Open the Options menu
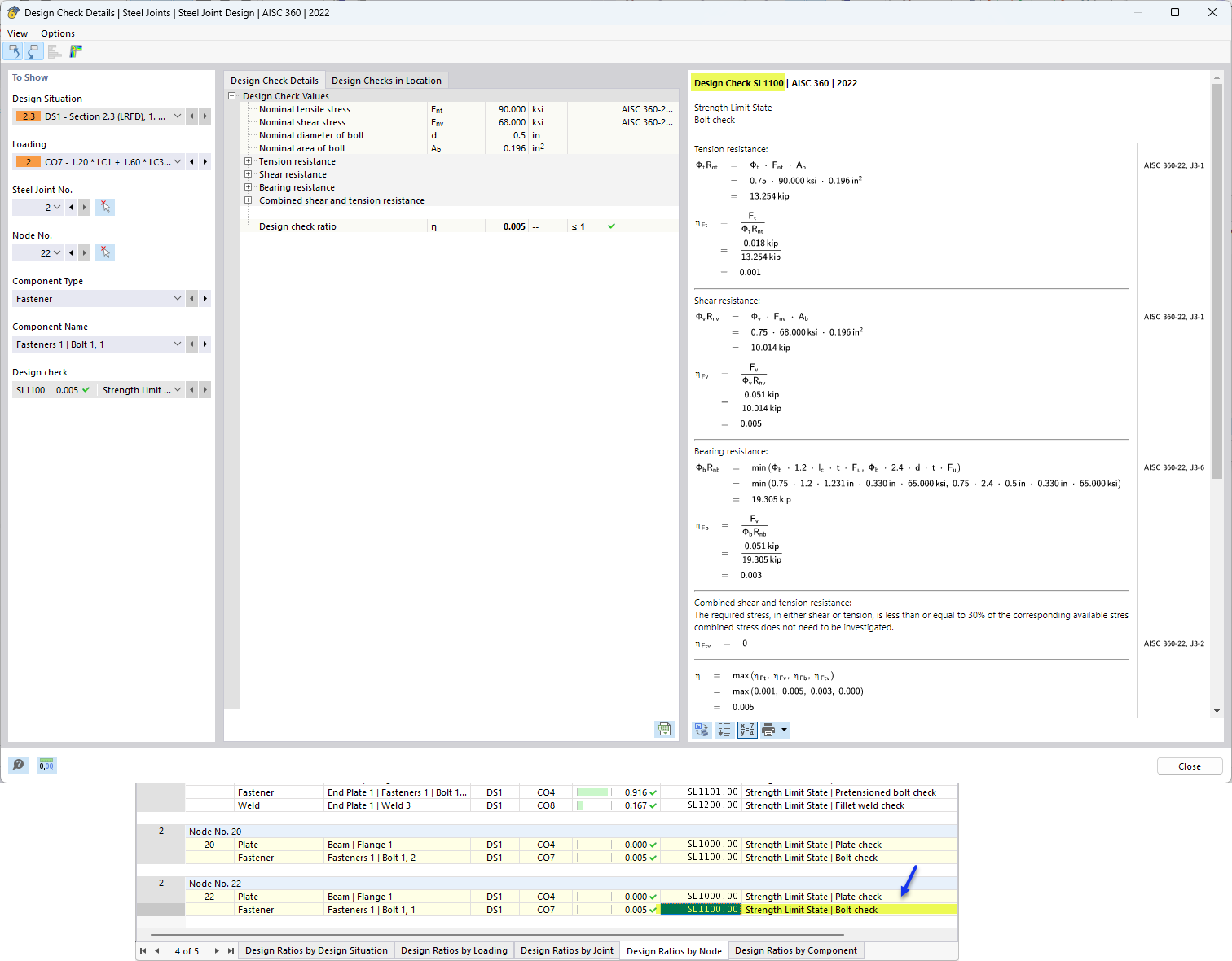The height and width of the screenshot is (961, 1232). click(x=58, y=33)
